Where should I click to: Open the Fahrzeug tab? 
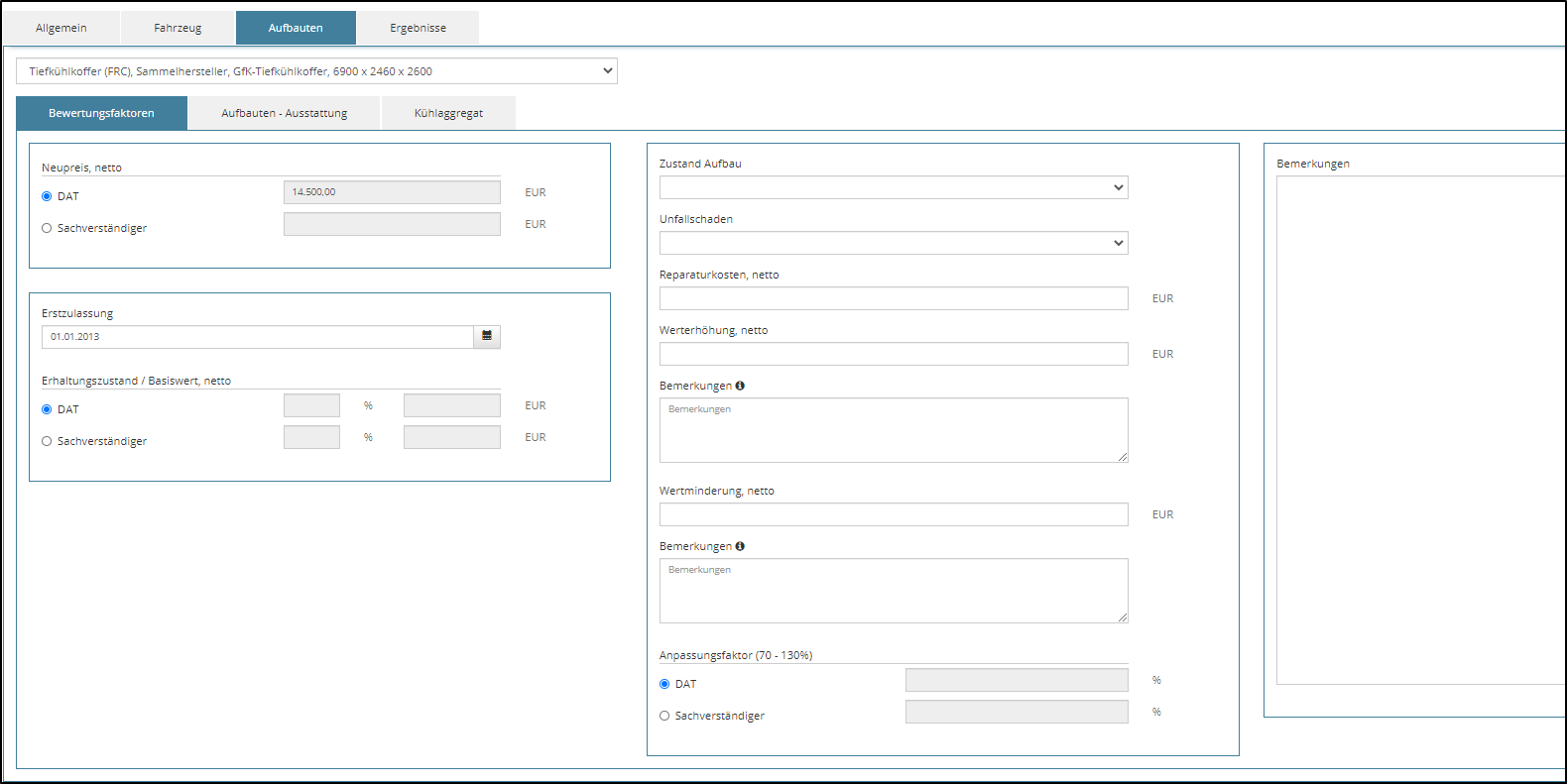coord(178,28)
